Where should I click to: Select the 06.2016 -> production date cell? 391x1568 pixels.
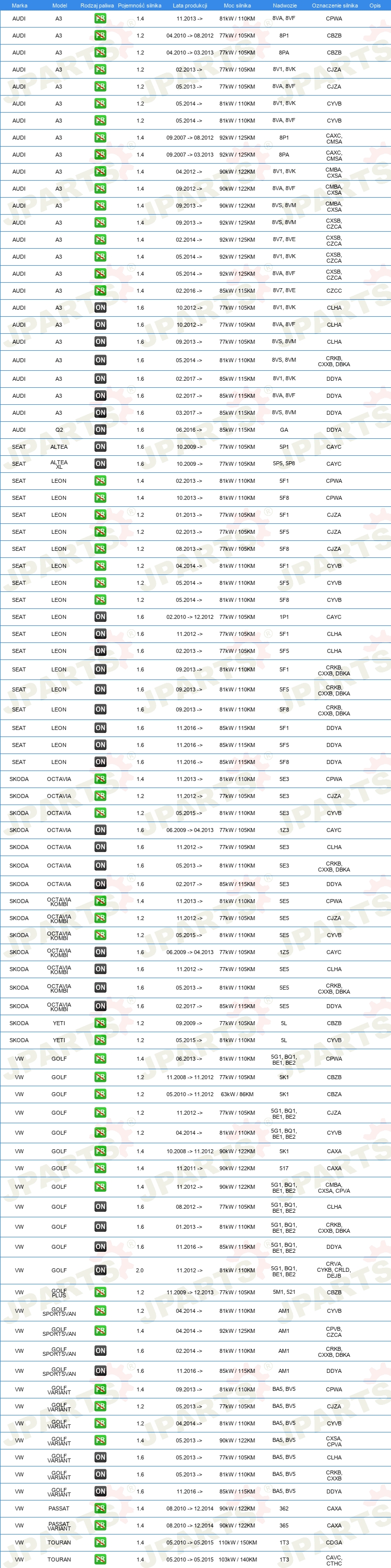click(189, 430)
